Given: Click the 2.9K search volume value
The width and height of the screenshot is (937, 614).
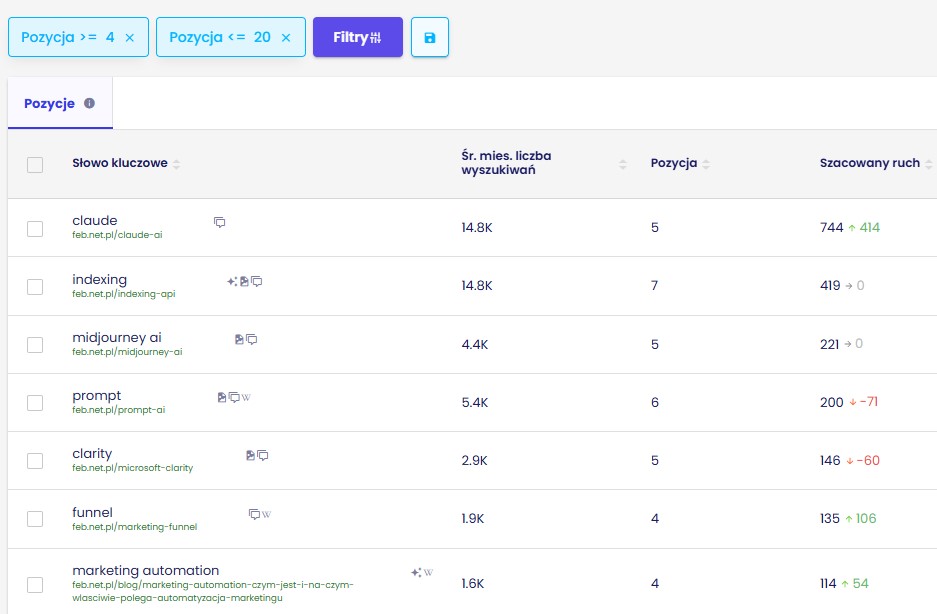Looking at the screenshot, I should [474, 460].
